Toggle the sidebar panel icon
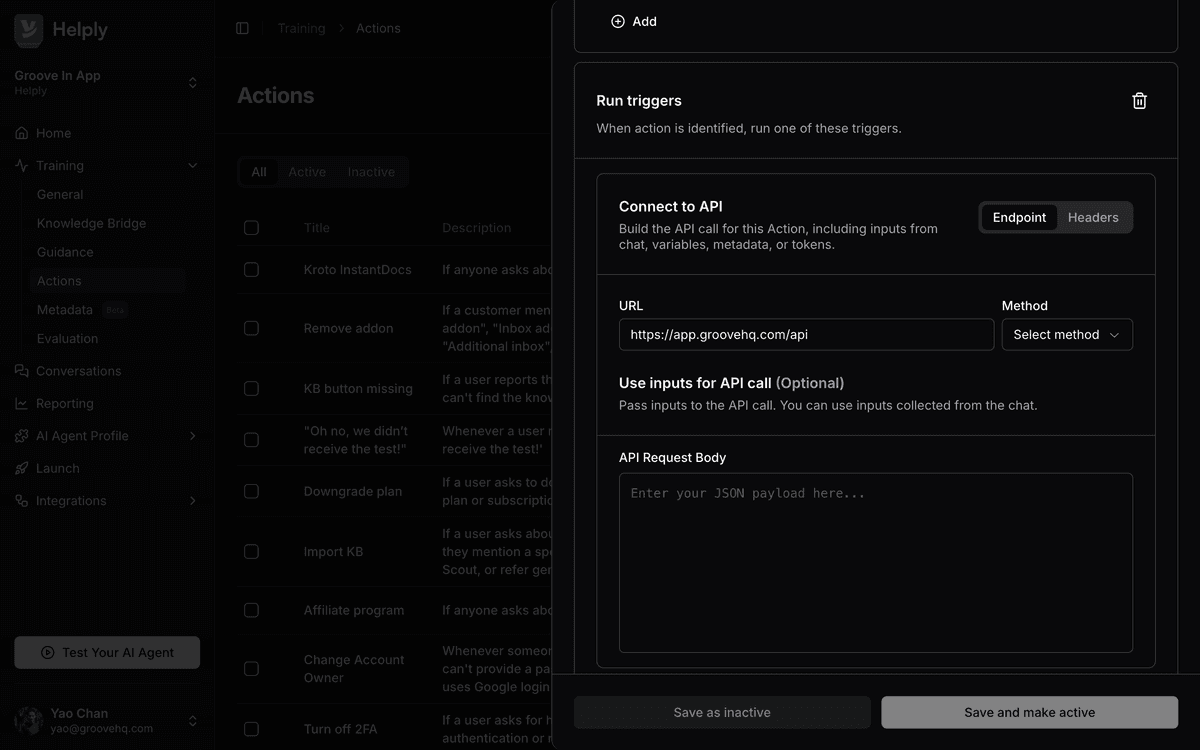 point(242,28)
